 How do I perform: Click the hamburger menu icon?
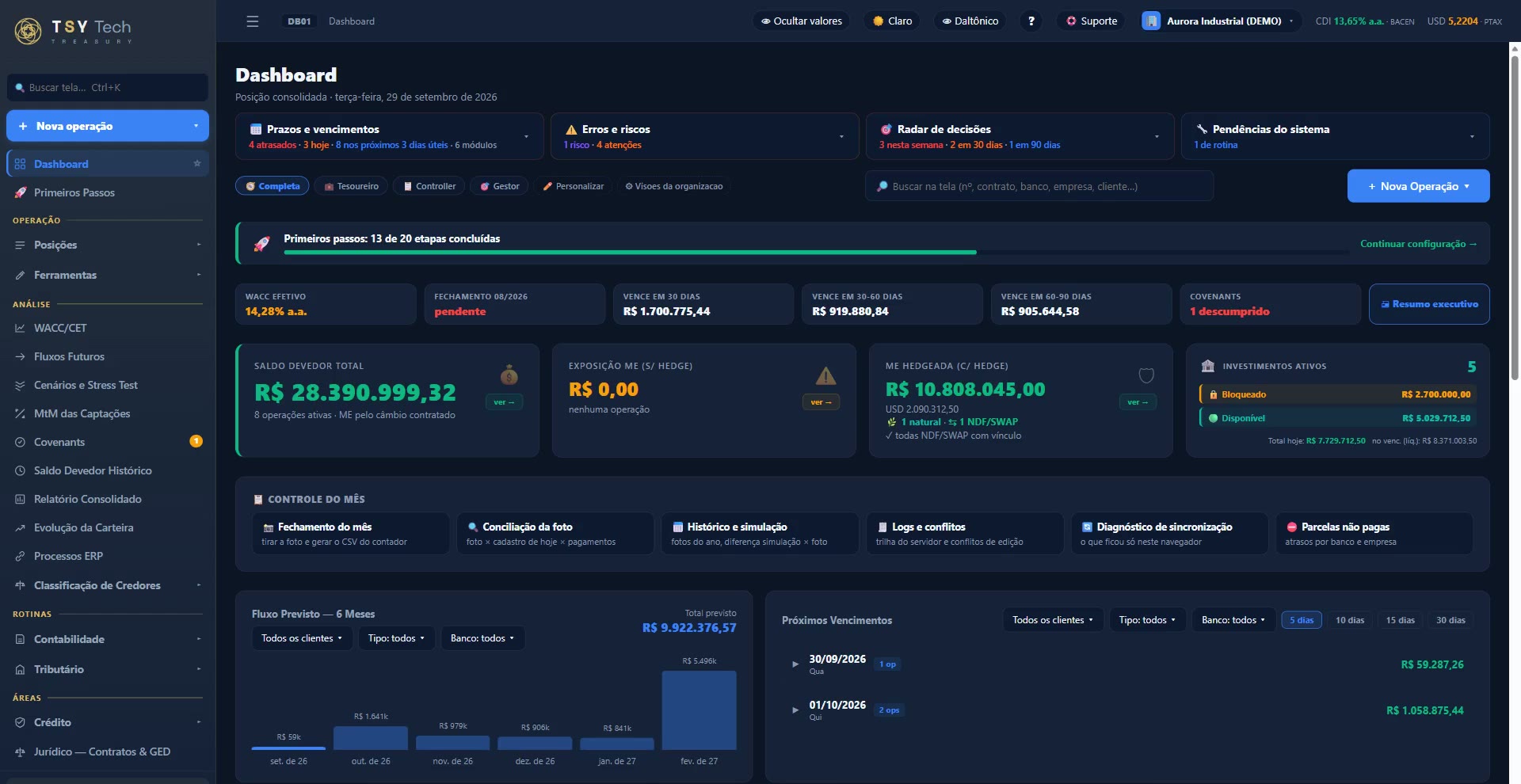[253, 21]
